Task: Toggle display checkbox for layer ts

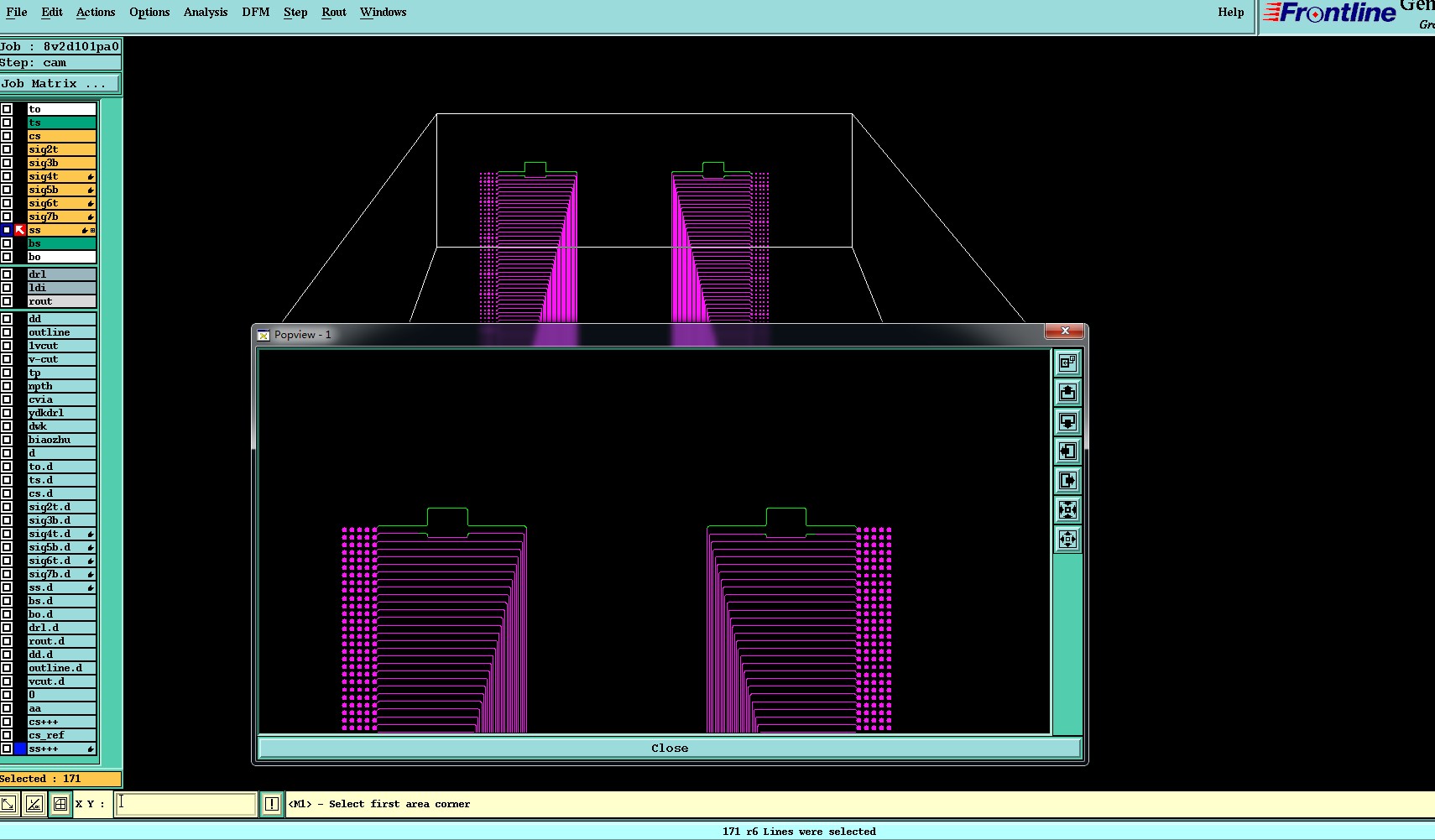Action: [7, 123]
